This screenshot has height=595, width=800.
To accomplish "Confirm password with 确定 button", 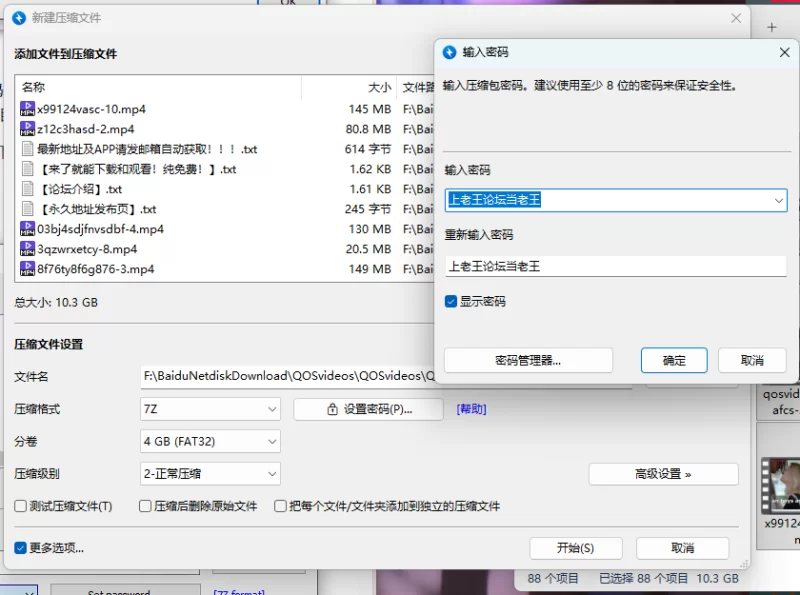I will [674, 361].
